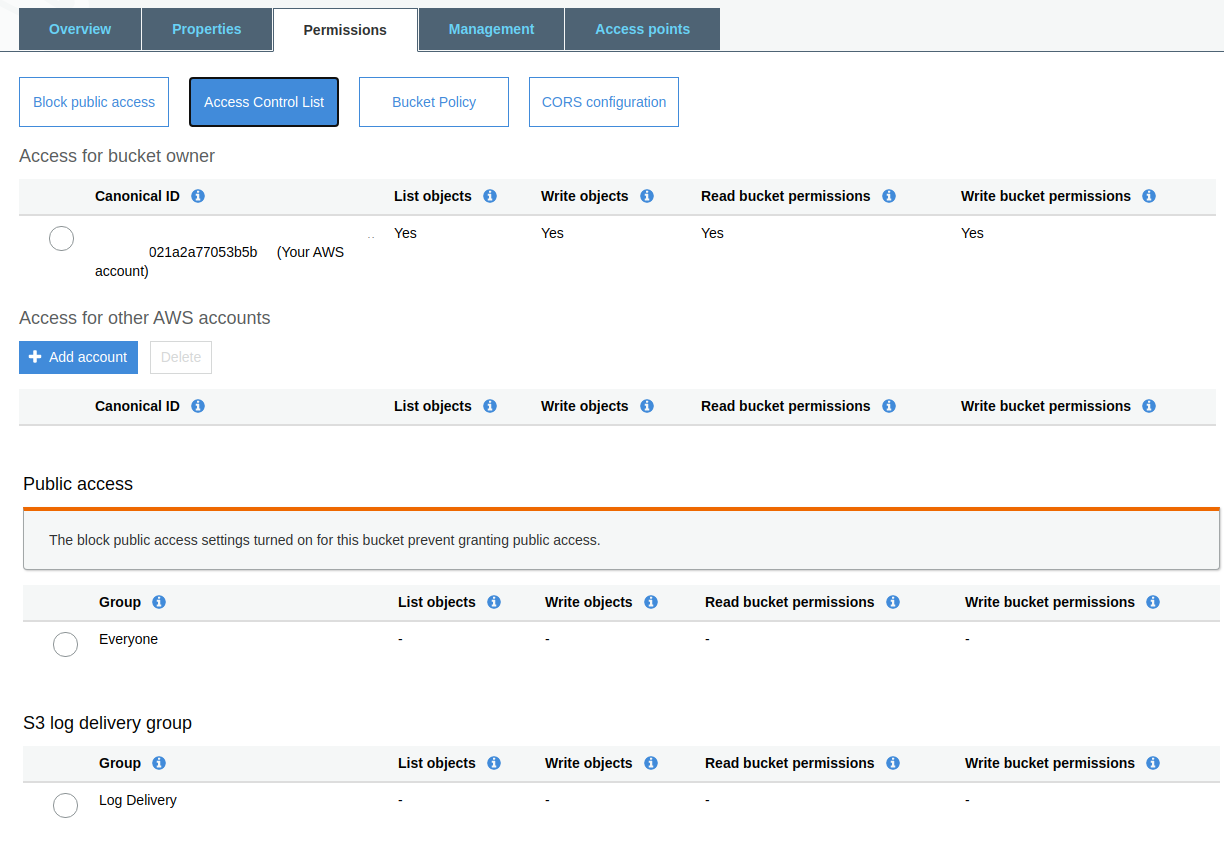Click the Write objects info icon under bucket owner
The image size is (1226, 842).
click(x=646, y=196)
